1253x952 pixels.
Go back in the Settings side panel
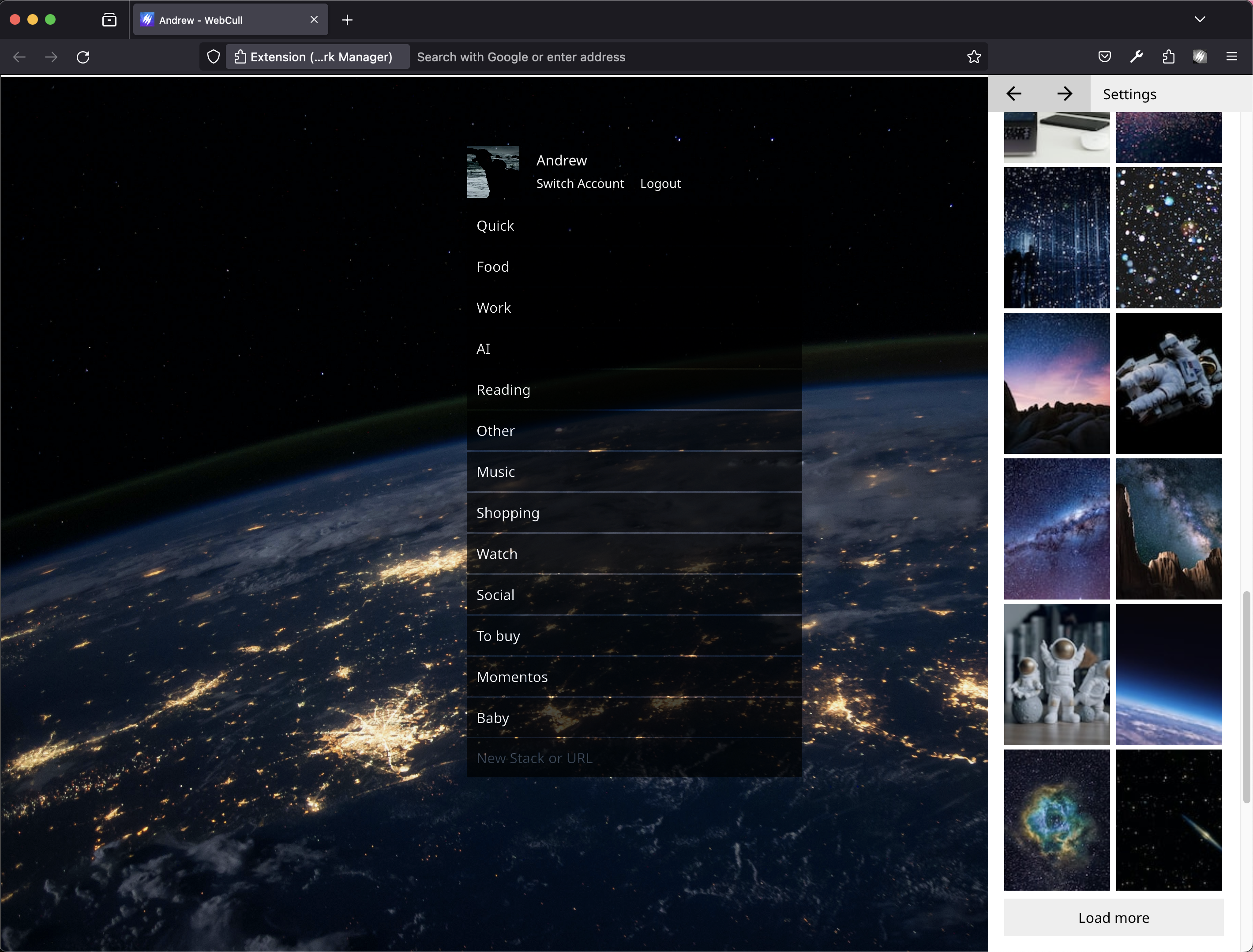(x=1014, y=94)
